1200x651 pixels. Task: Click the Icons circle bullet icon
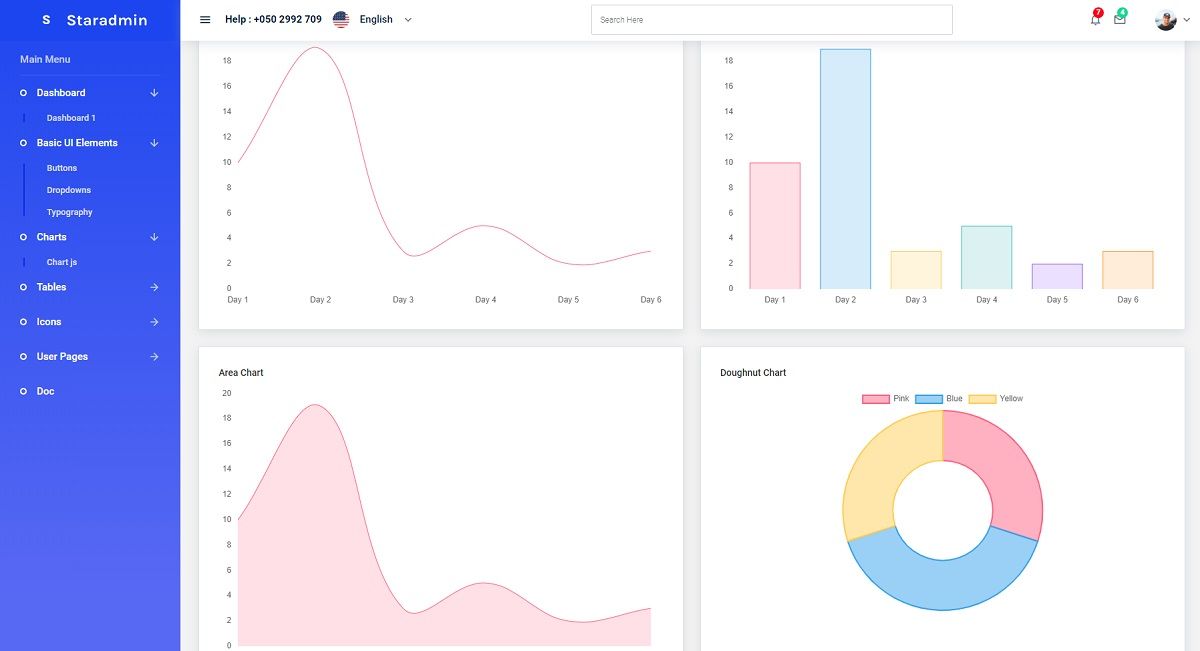(24, 322)
